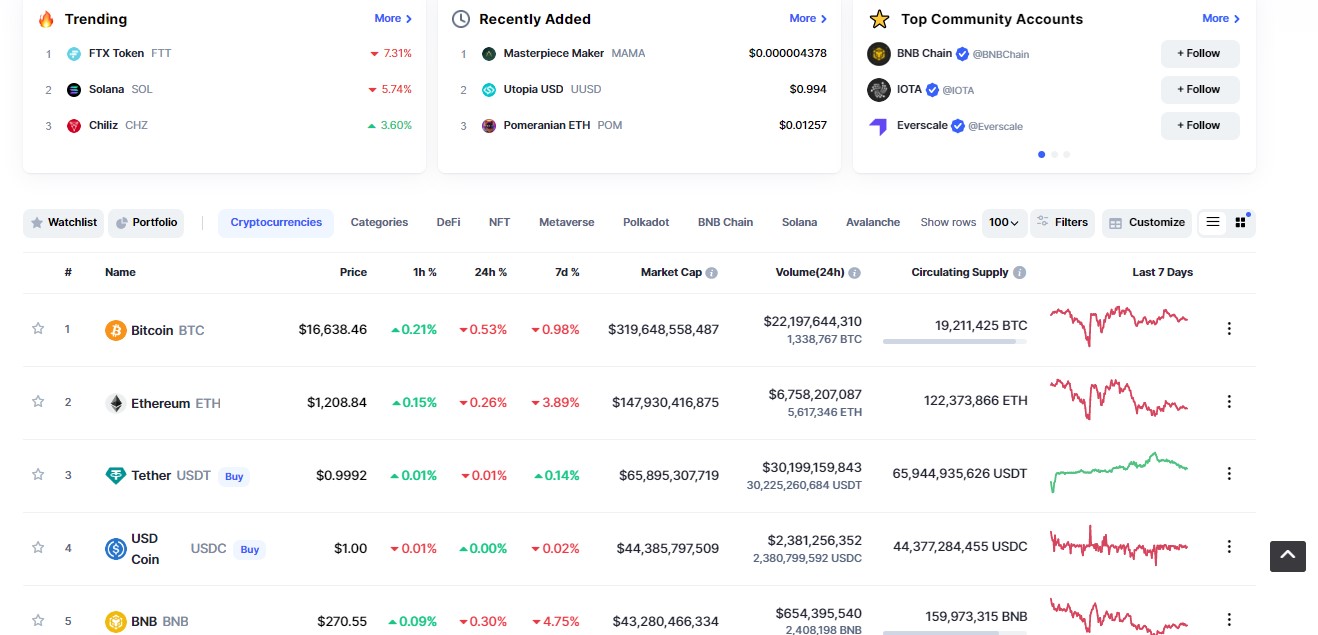1318x635 pixels.
Task: Star BNB to add to watchlist
Action: [38, 620]
